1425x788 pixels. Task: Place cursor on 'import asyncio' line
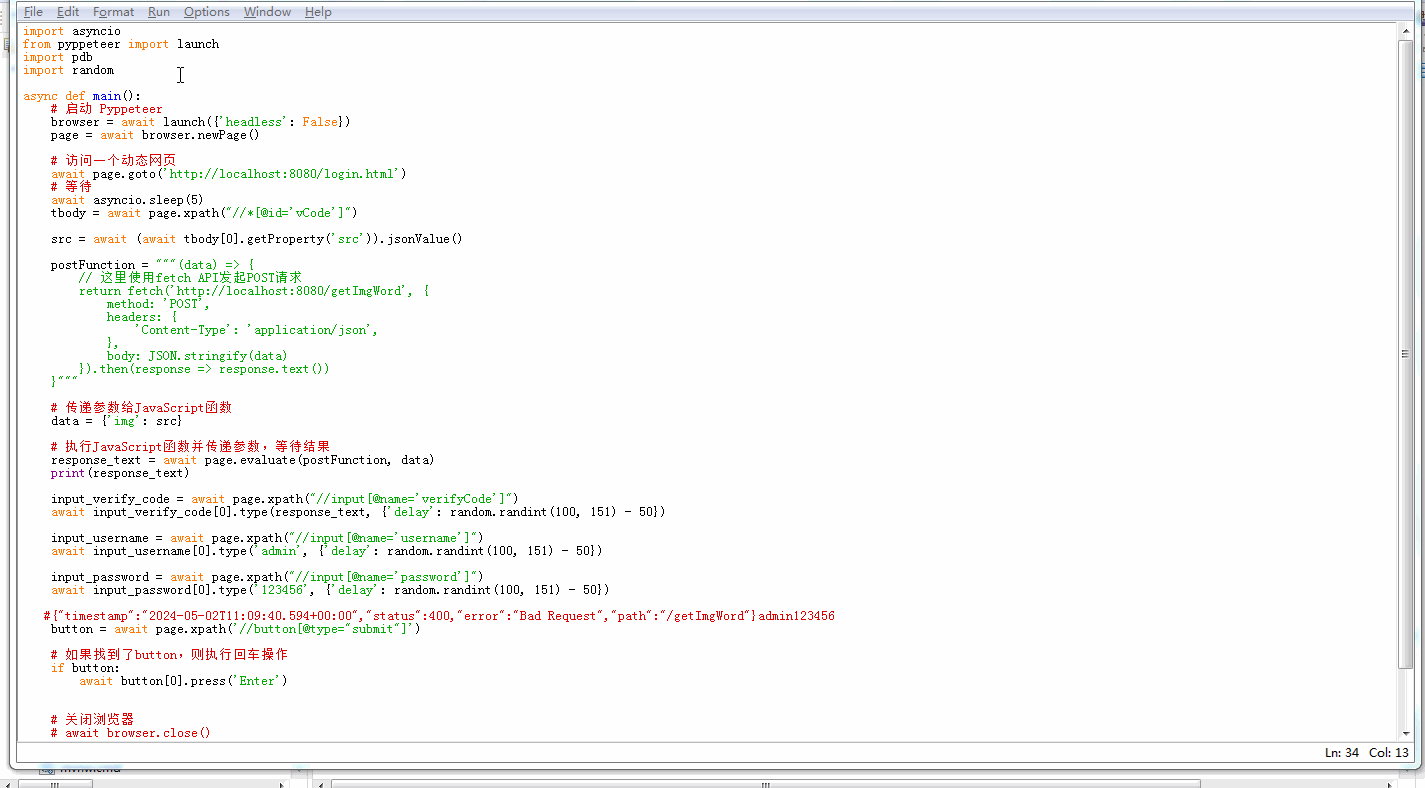(x=72, y=31)
